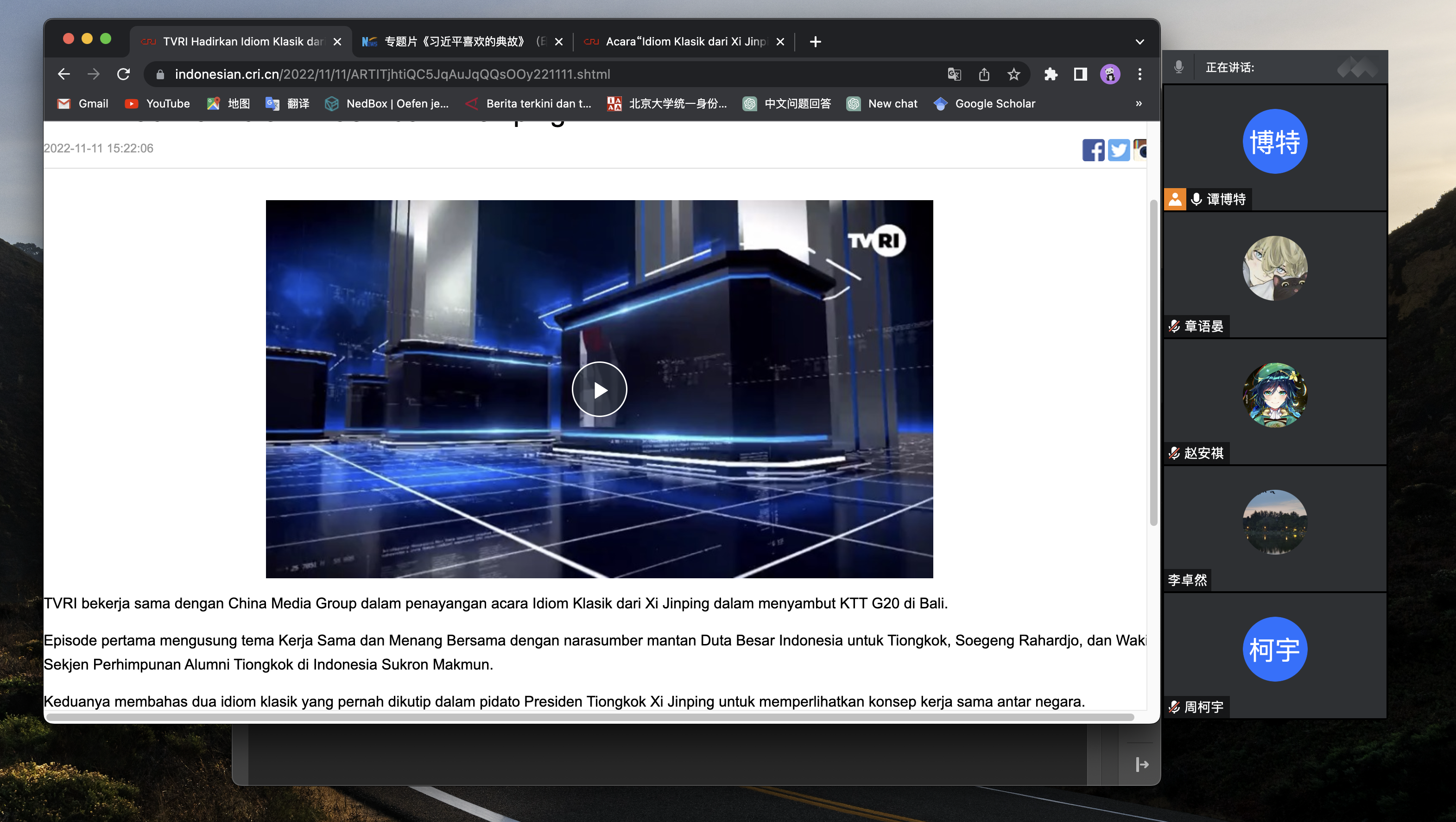Expand hidden bookmarks overflow chevron
The height and width of the screenshot is (822, 1456).
point(1139,103)
